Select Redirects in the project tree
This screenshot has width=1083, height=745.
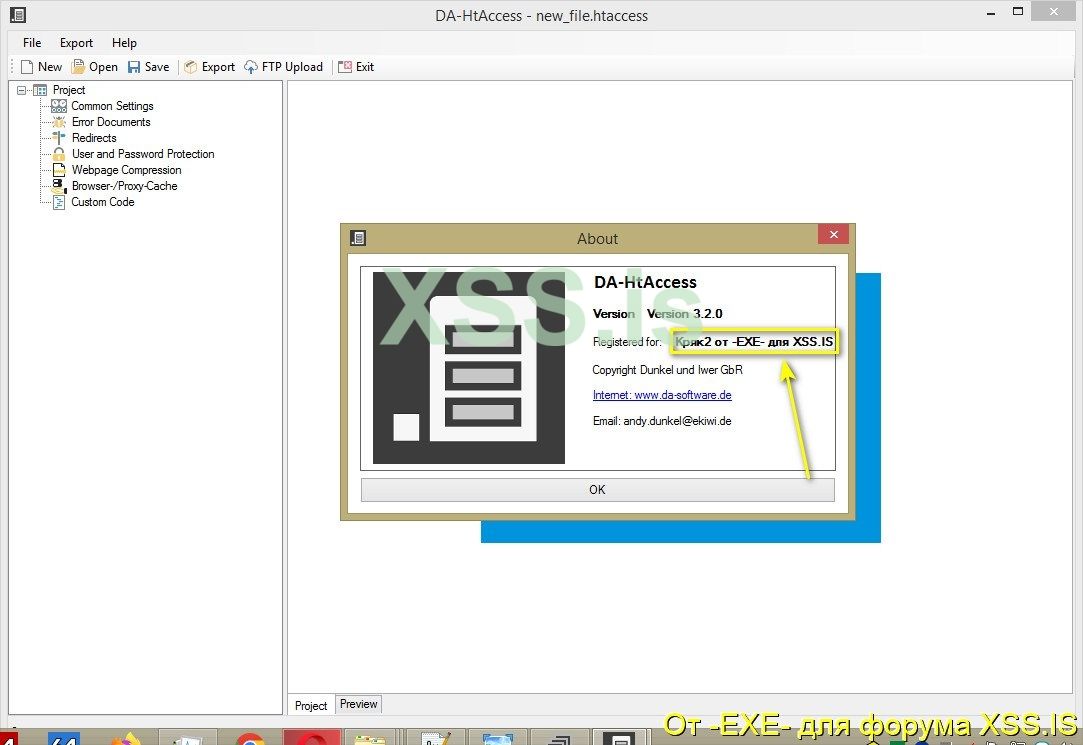94,138
